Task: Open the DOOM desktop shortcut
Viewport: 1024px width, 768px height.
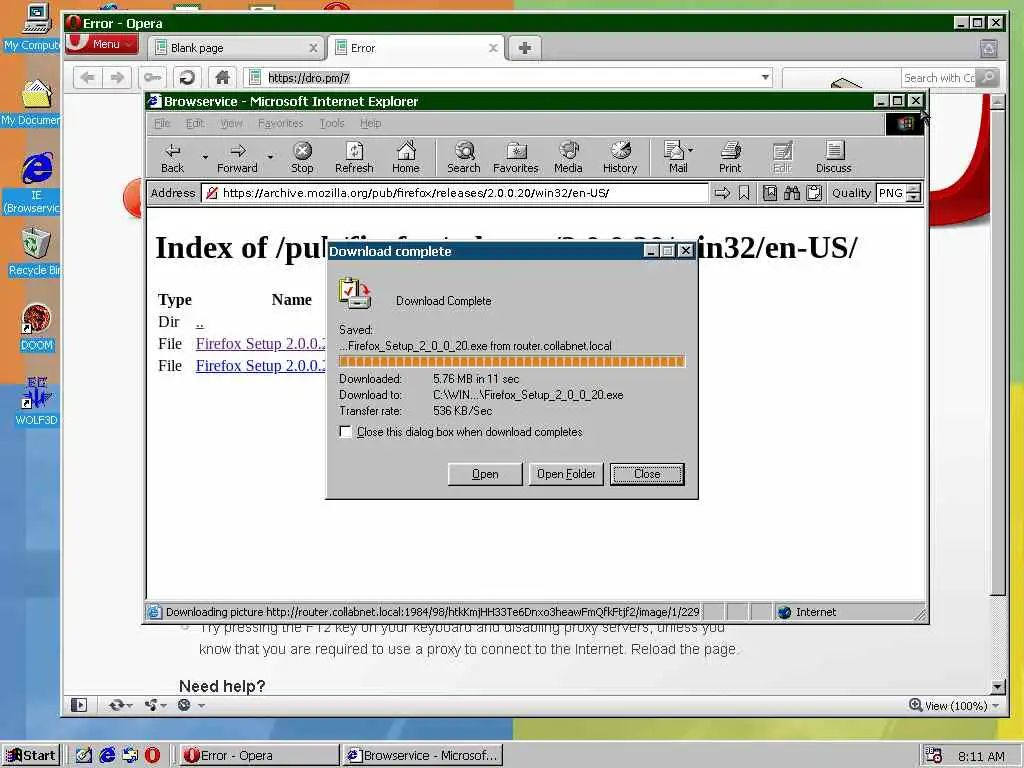Action: (37, 327)
